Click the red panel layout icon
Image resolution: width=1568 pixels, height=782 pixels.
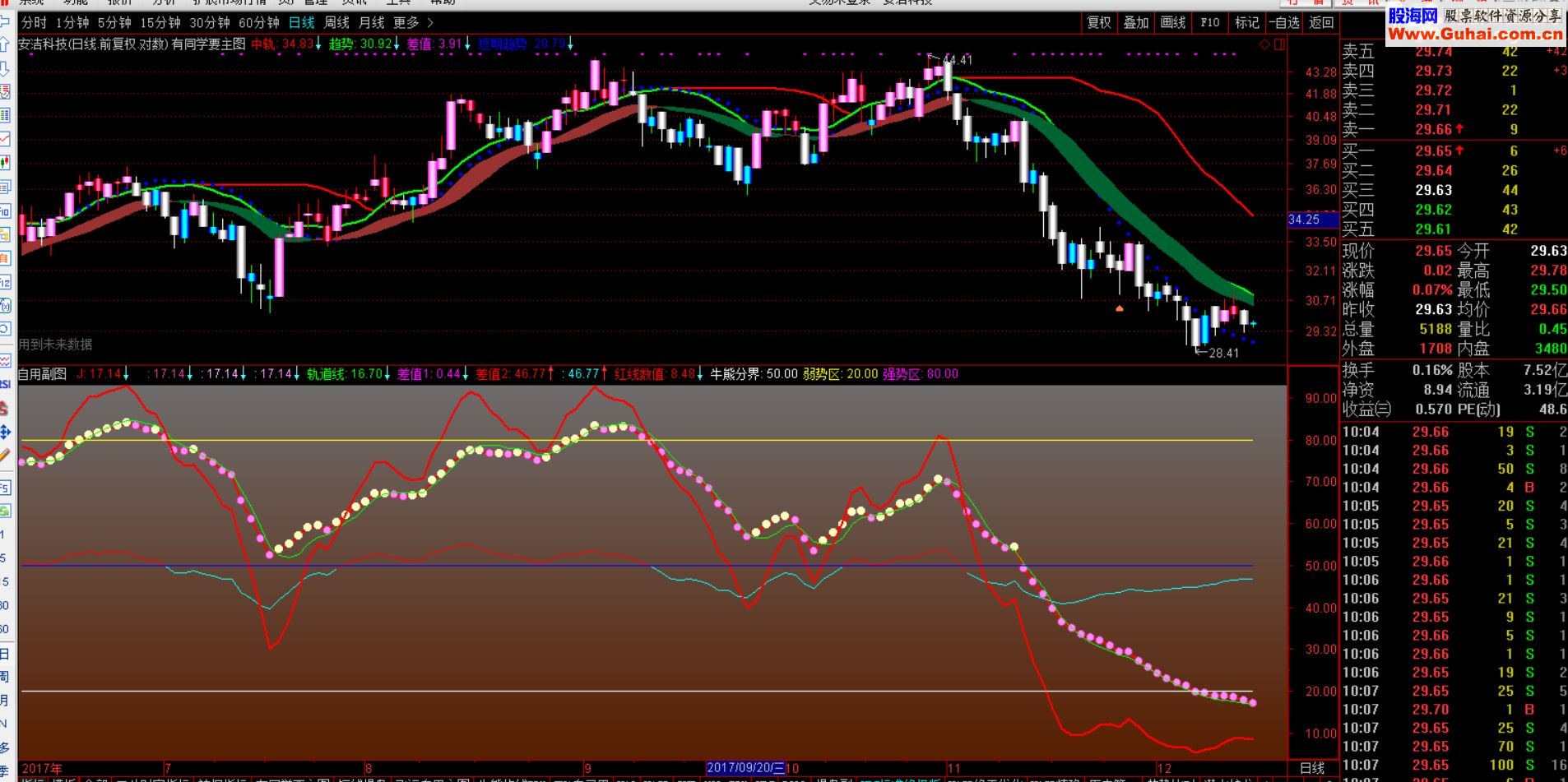point(1279,44)
